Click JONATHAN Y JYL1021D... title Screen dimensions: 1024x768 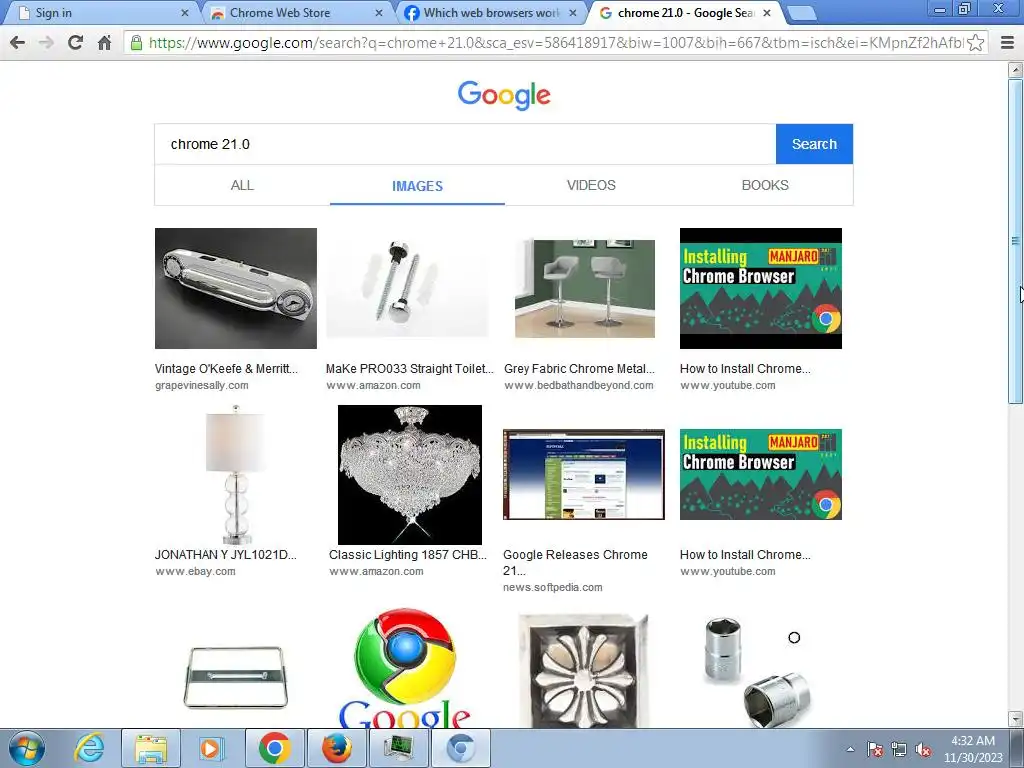point(225,555)
